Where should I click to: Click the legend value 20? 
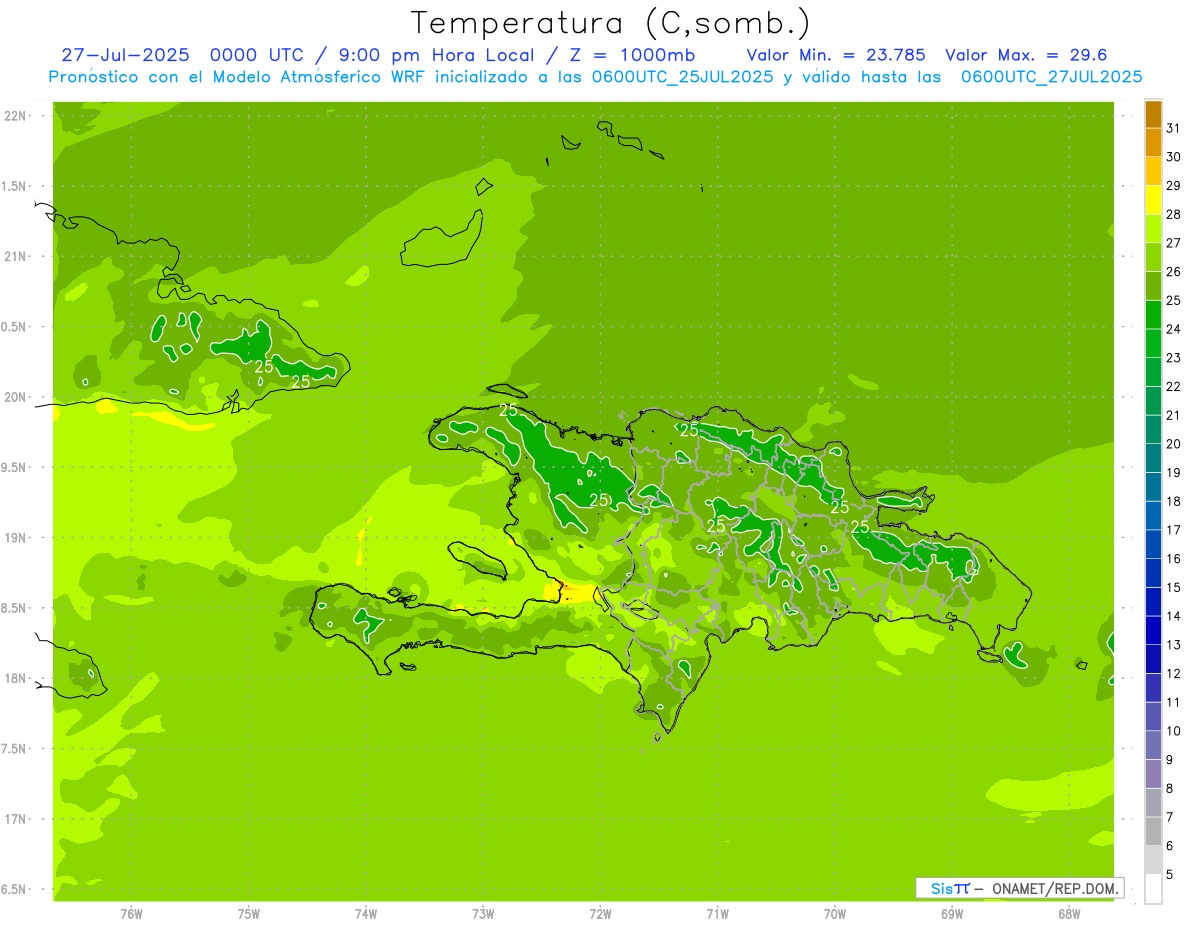click(1174, 444)
